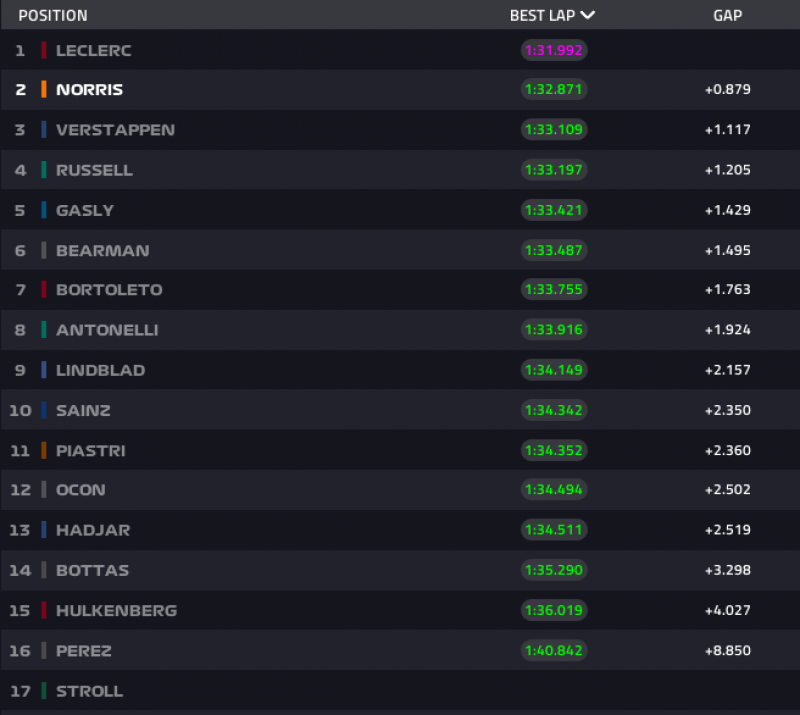Select the Norris driver name
800x715 pixels.
coord(90,90)
